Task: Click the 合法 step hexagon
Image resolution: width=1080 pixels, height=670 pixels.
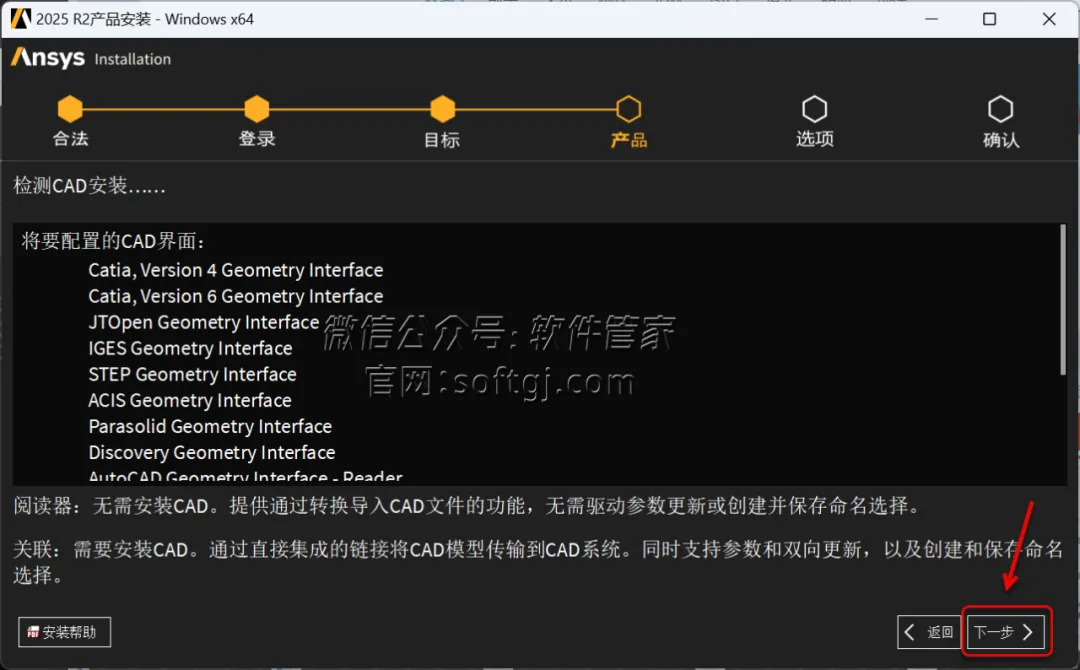Action: coord(70,109)
